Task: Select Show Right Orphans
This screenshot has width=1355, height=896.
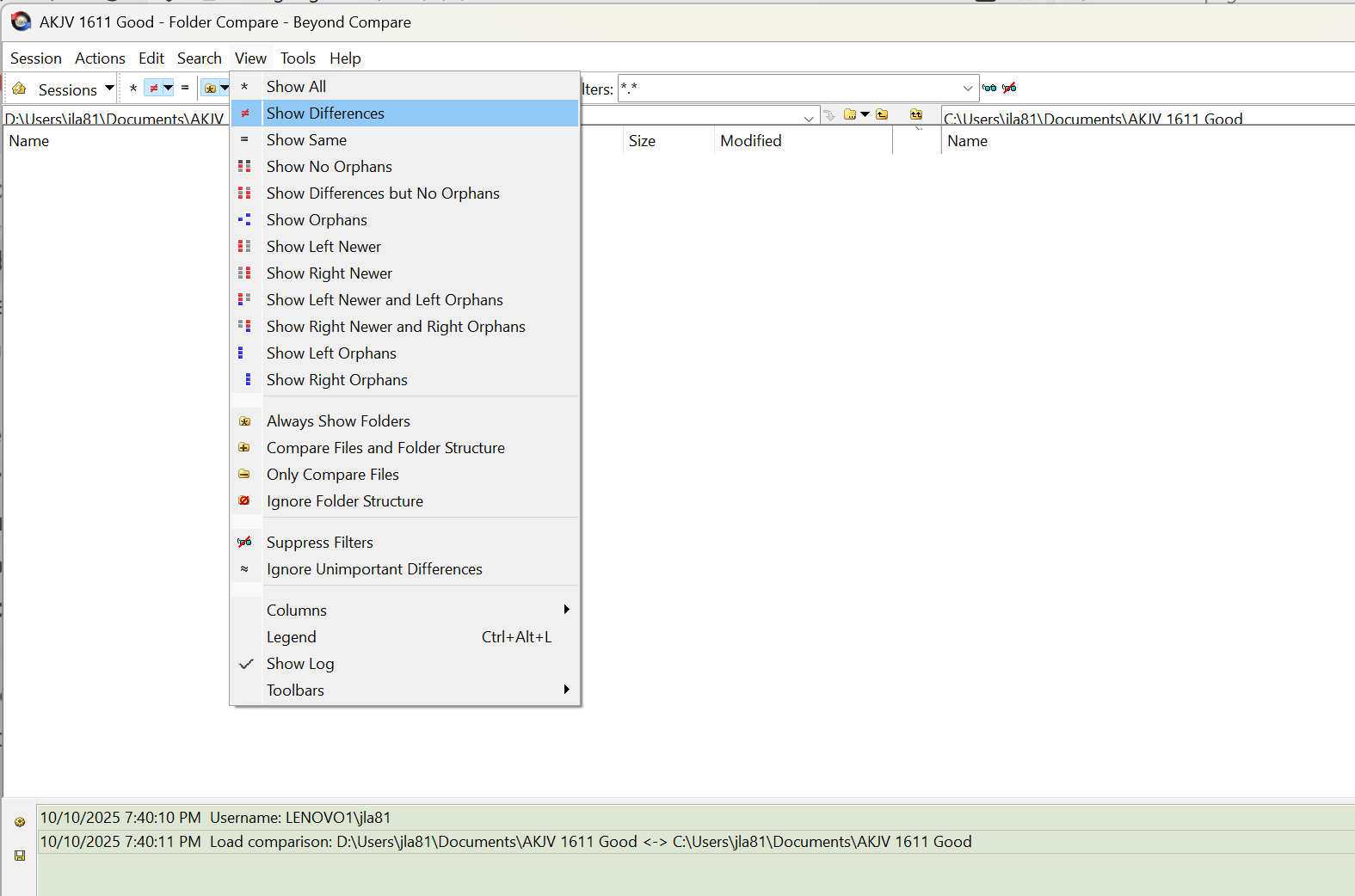Action: (x=404, y=380)
